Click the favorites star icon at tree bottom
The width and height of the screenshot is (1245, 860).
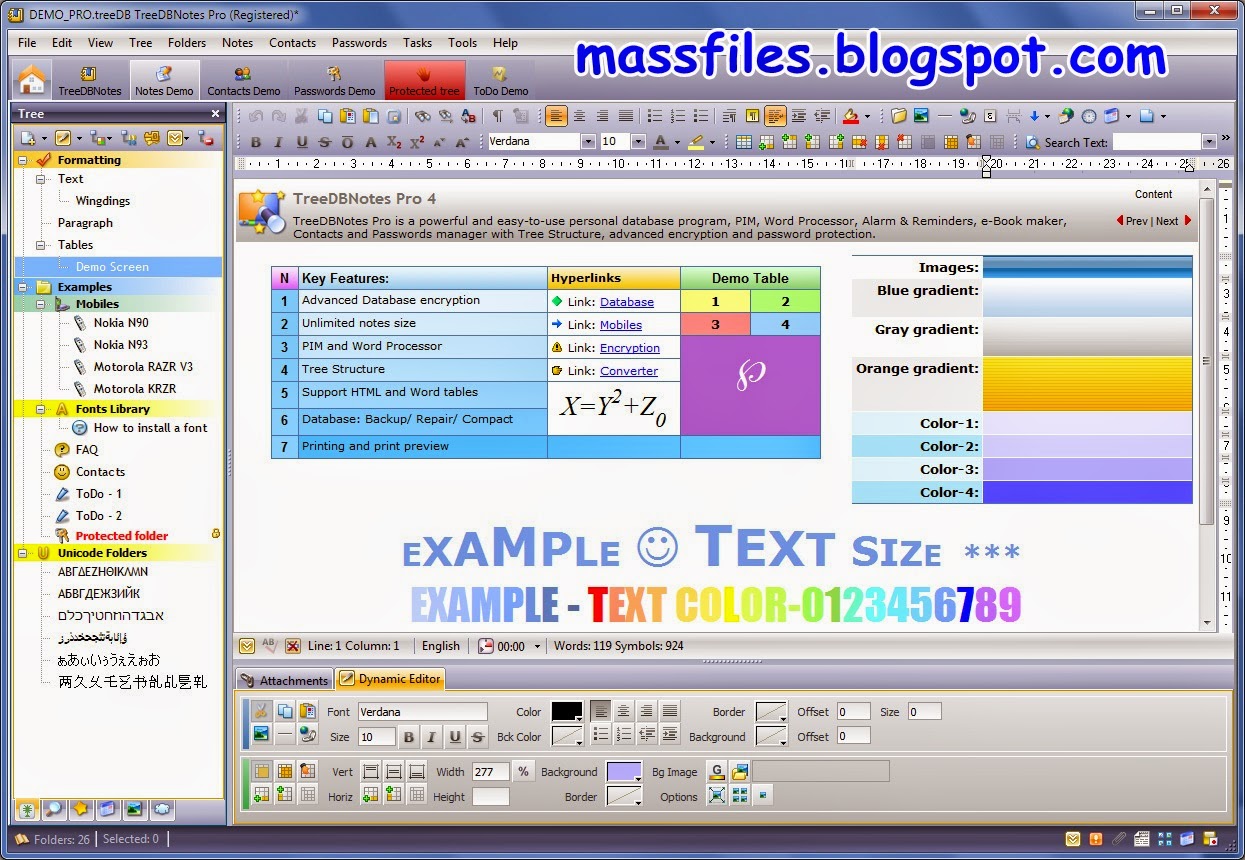(x=80, y=808)
